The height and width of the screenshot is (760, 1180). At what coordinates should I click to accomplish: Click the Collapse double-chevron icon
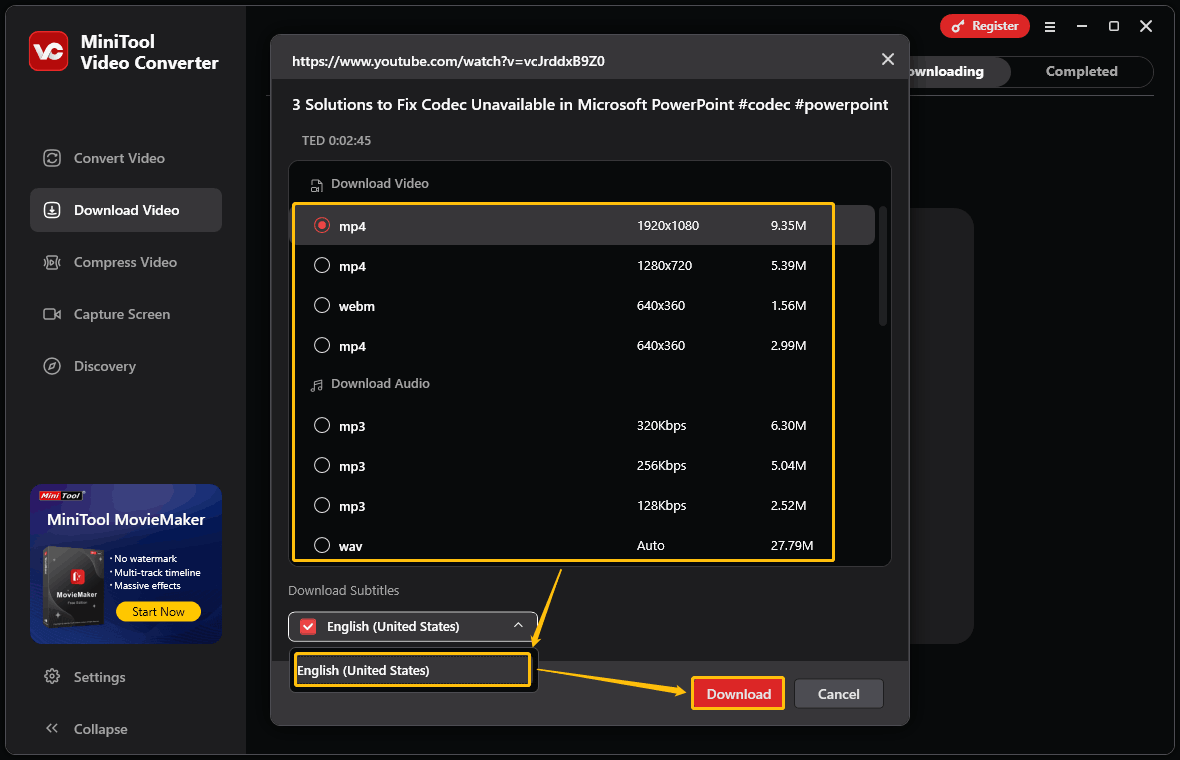pos(52,728)
